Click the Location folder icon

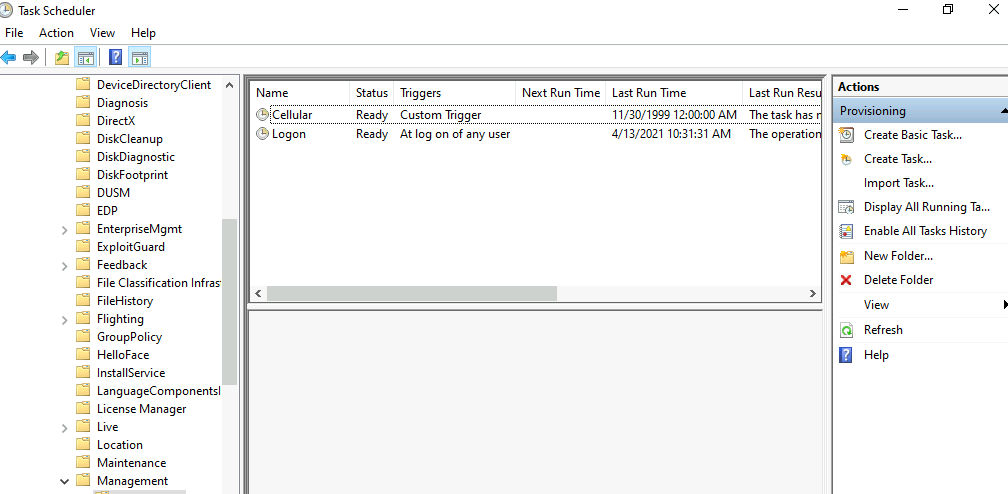click(83, 444)
